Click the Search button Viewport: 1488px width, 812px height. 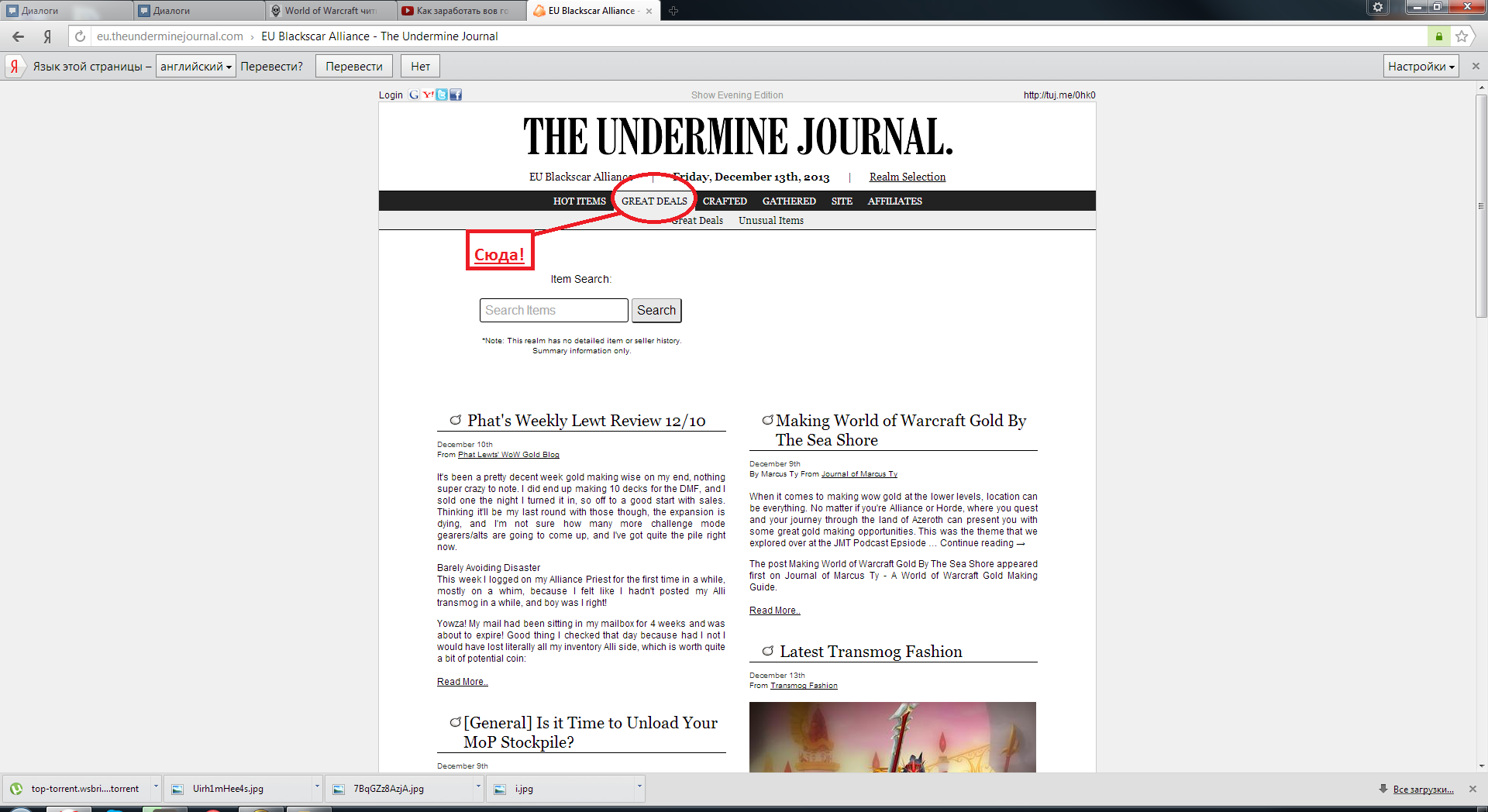(x=656, y=310)
